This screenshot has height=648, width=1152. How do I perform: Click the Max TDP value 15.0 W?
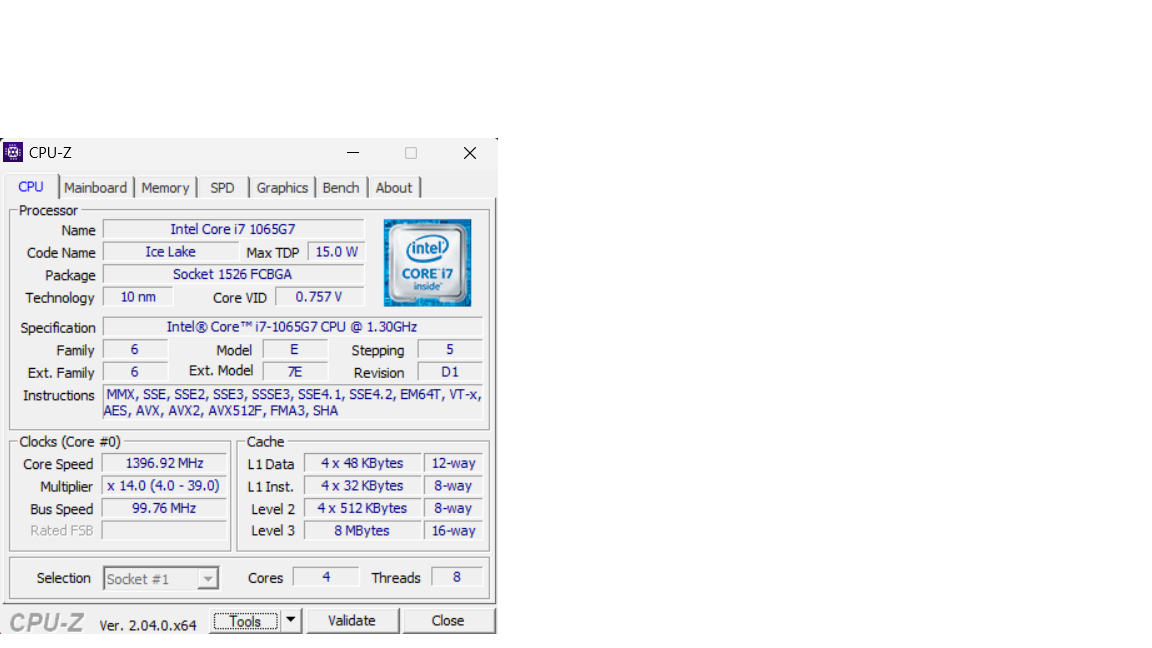point(336,252)
